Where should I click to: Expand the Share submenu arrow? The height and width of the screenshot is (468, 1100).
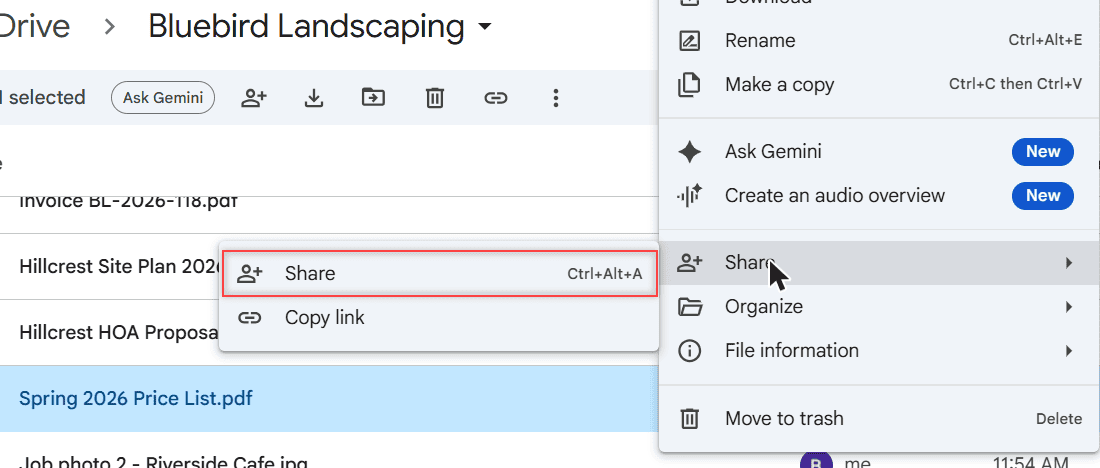pyautogui.click(x=1068, y=263)
